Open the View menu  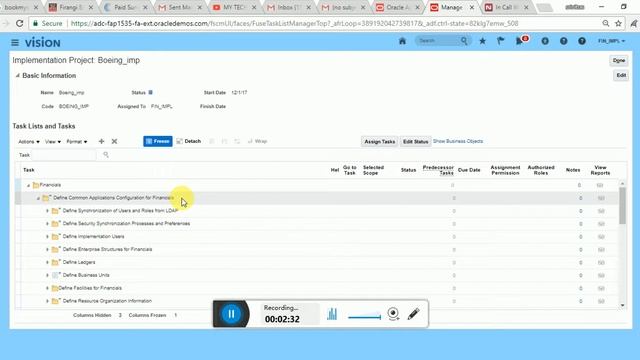53,142
